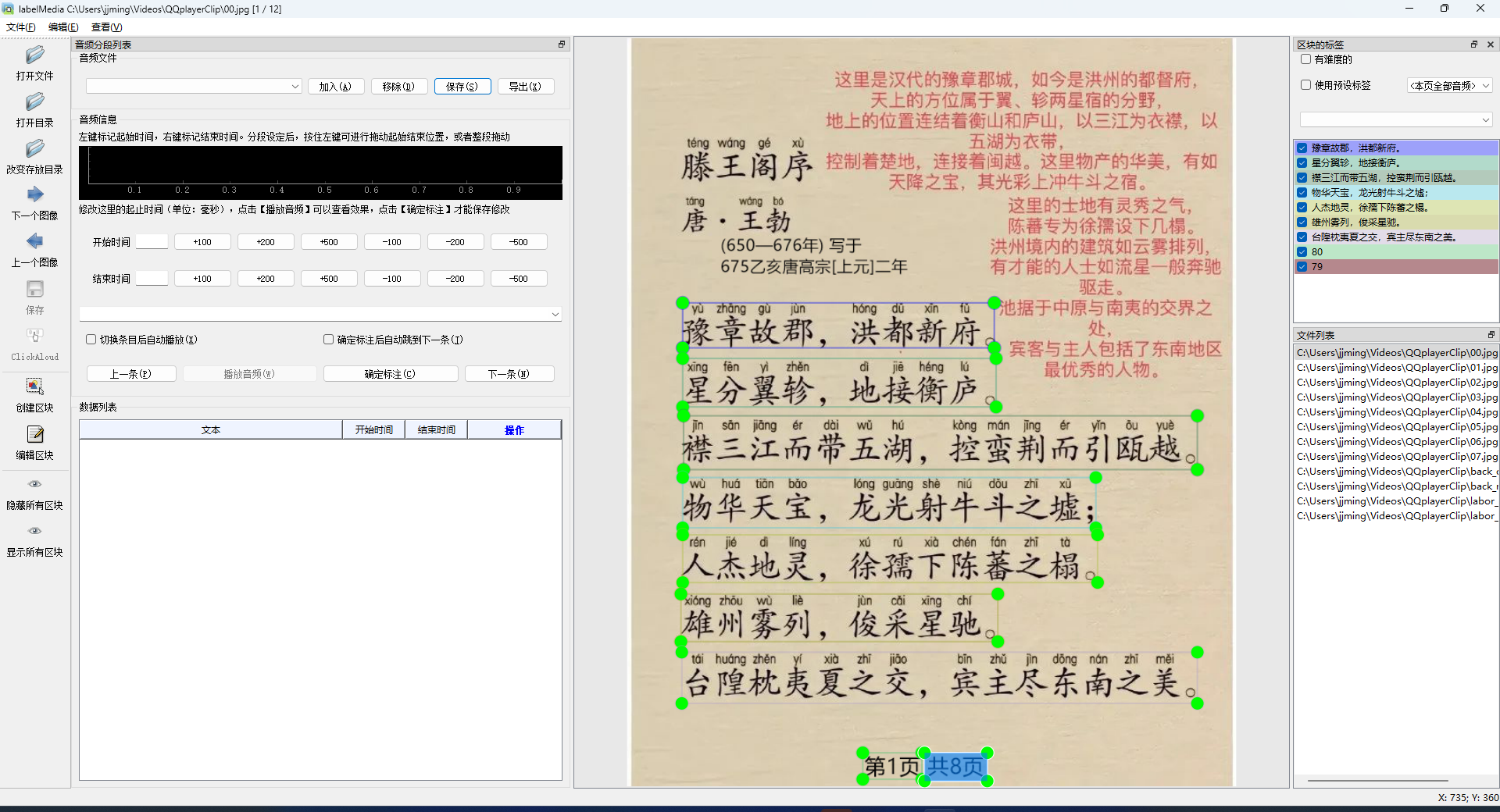The image size is (1500, 812).
Task: Select the 台隍枕夷夏之交 label row
Action: point(1396,237)
